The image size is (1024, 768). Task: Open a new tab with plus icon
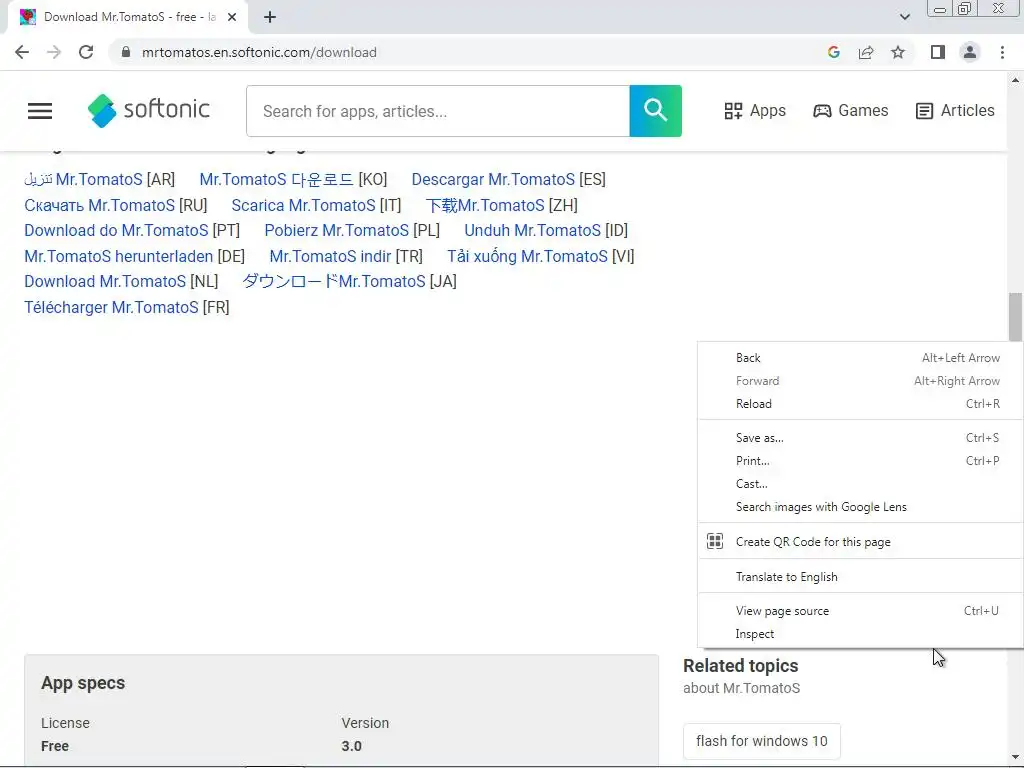pos(270,17)
